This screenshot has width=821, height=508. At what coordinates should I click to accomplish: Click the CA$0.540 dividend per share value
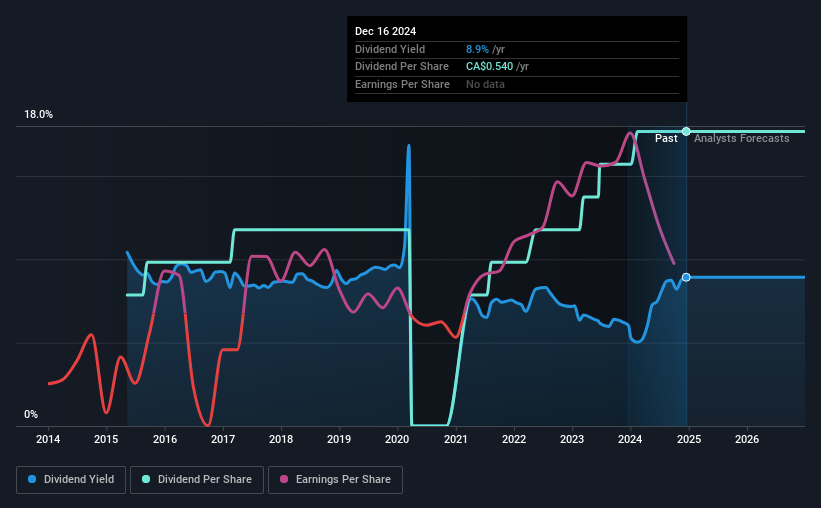point(490,67)
